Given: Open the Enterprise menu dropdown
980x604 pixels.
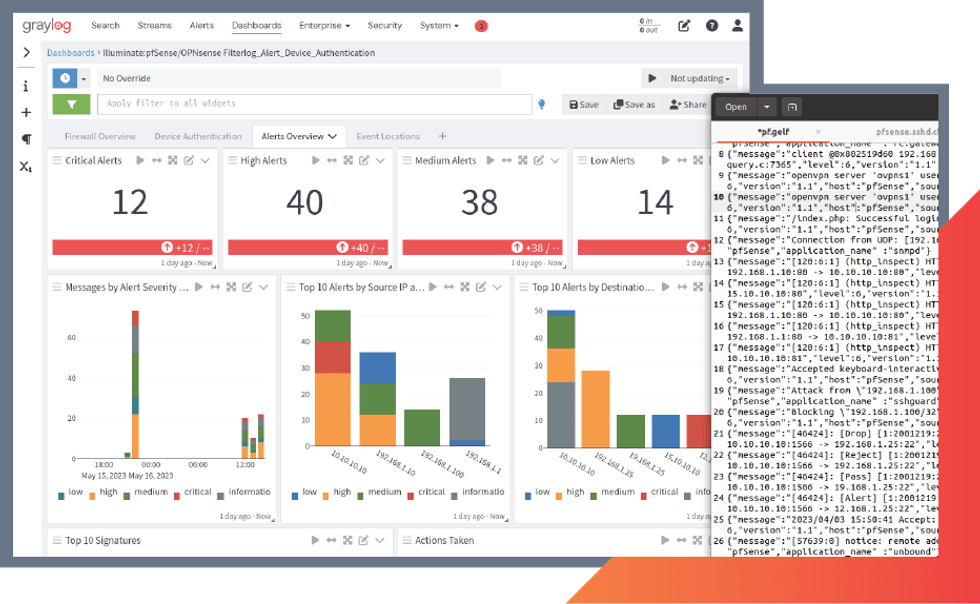Looking at the screenshot, I should click(x=325, y=26).
